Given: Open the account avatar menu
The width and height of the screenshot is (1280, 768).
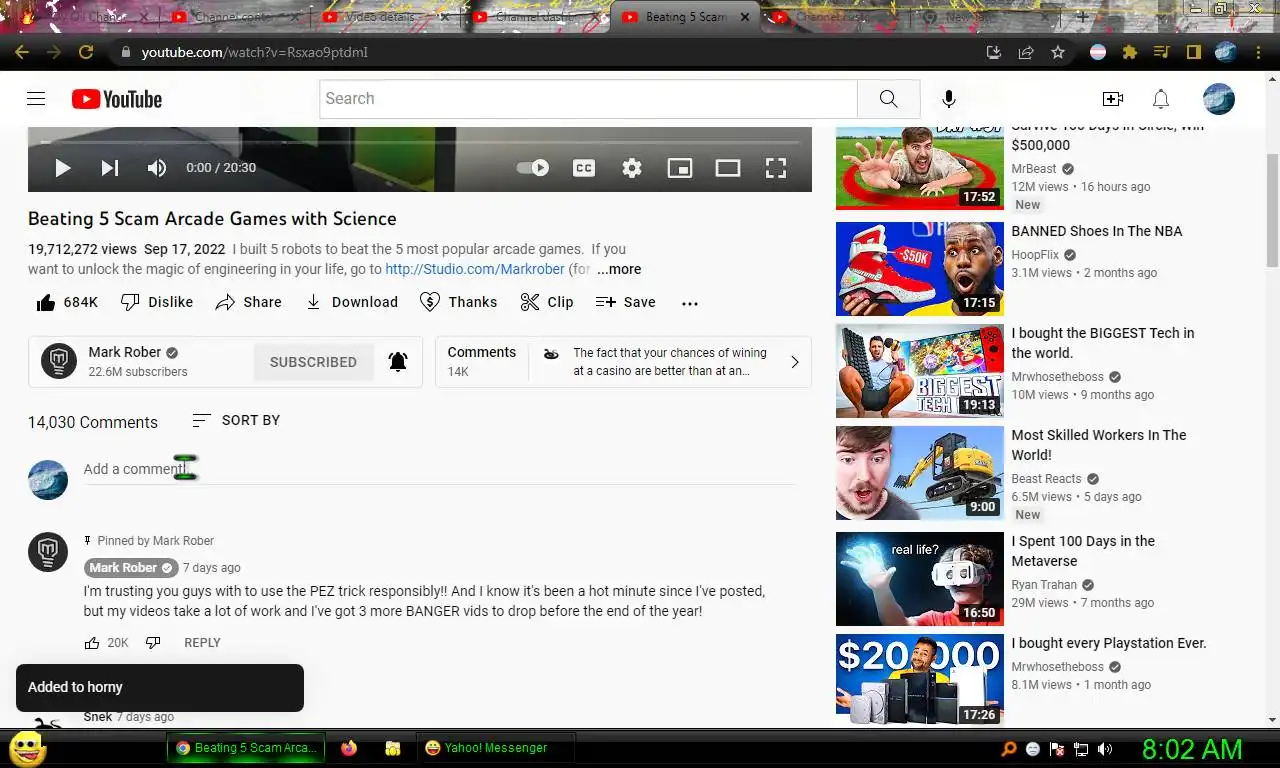Looking at the screenshot, I should point(1218,99).
